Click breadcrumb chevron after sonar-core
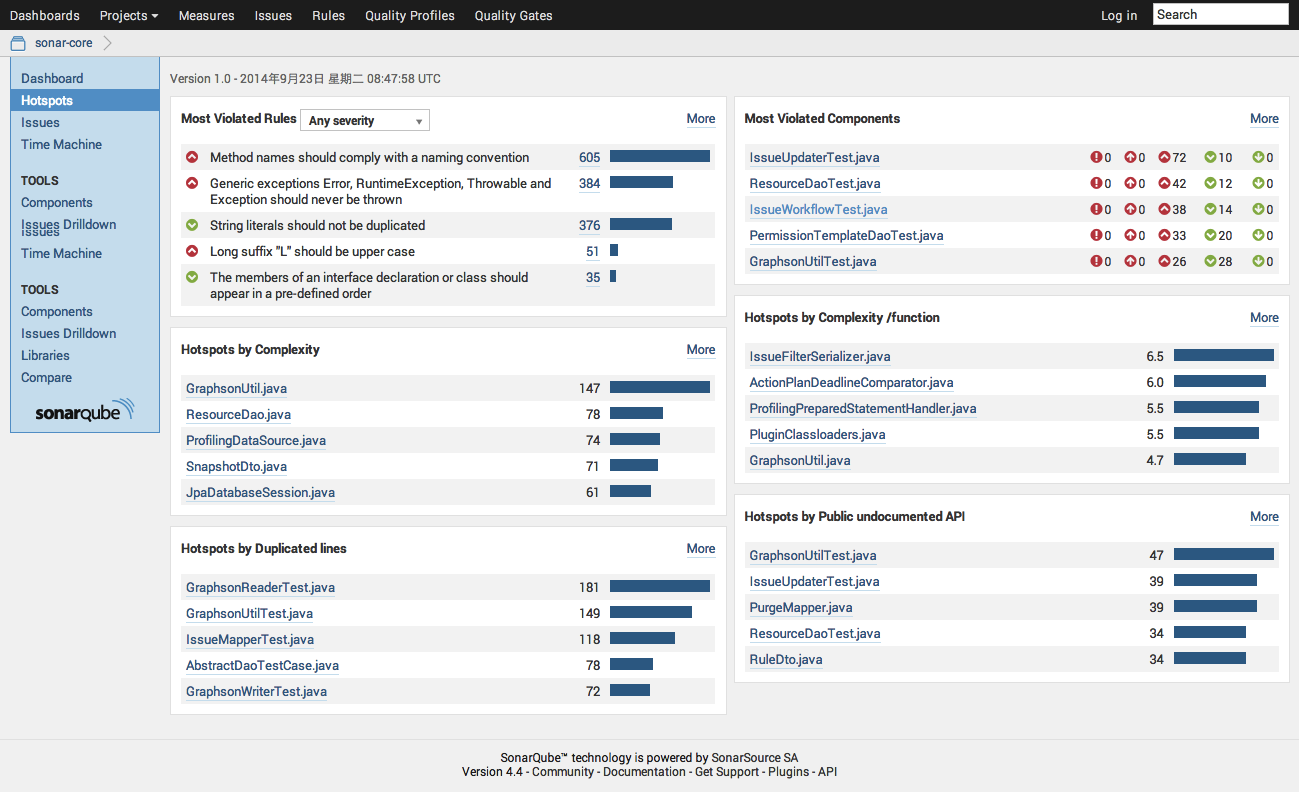Image resolution: width=1299 pixels, height=792 pixels. coord(108,43)
